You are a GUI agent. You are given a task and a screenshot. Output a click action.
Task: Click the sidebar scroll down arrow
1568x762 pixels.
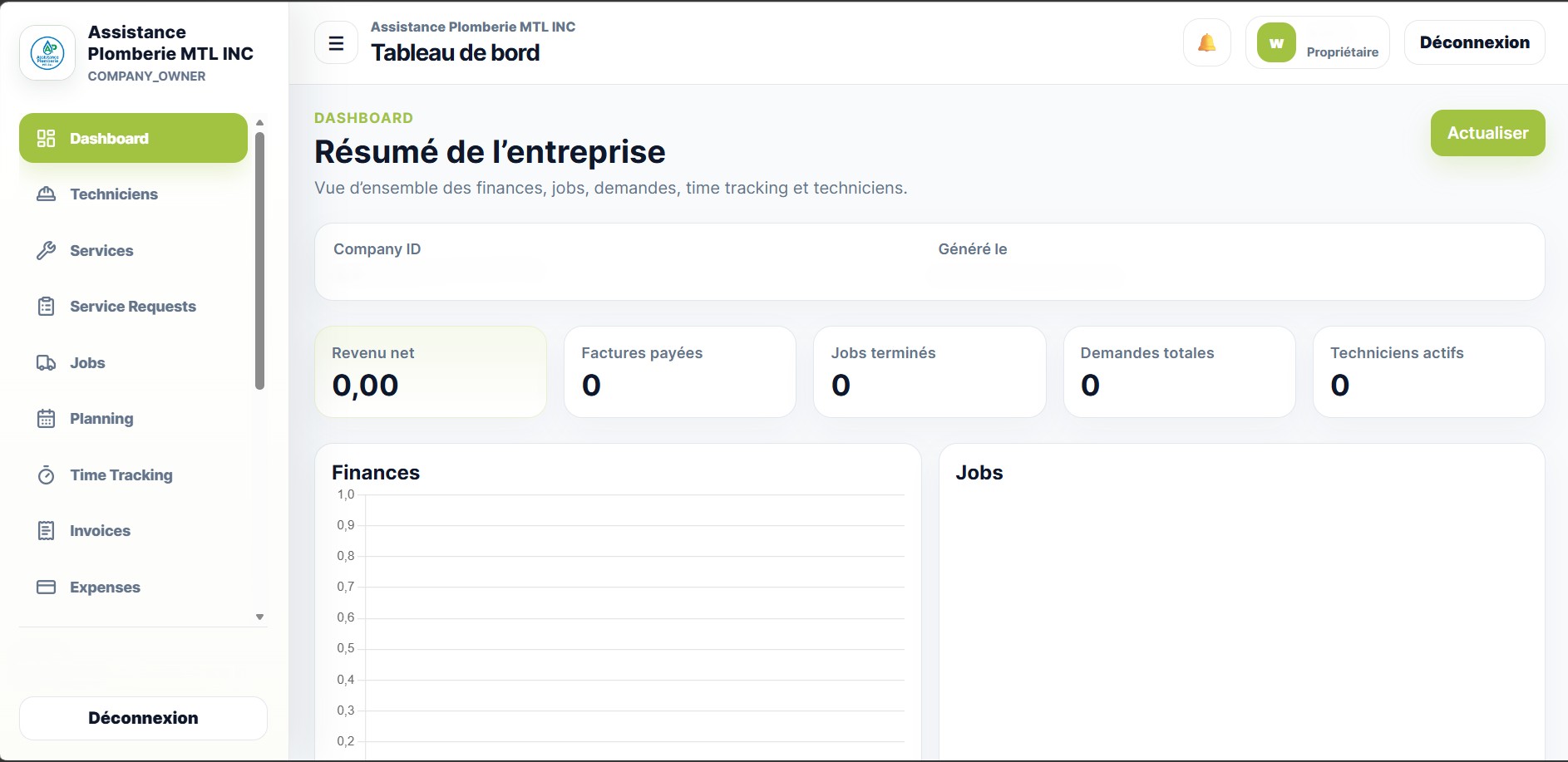(259, 617)
